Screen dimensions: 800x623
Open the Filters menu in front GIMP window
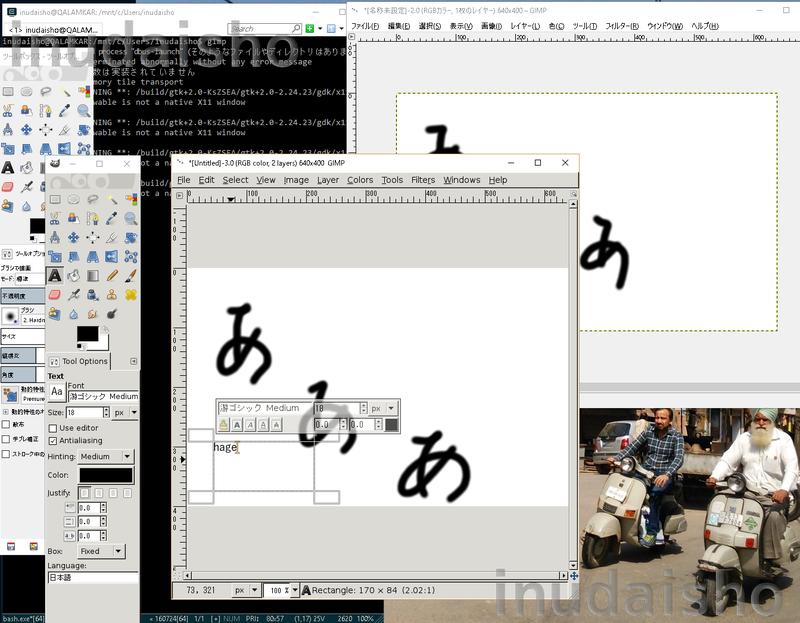(423, 180)
